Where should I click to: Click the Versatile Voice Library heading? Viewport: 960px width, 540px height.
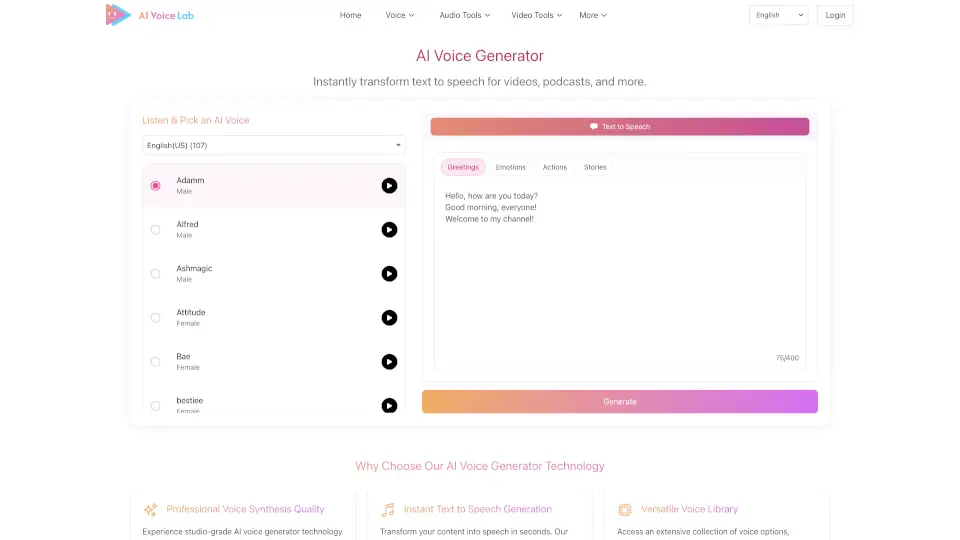point(689,509)
